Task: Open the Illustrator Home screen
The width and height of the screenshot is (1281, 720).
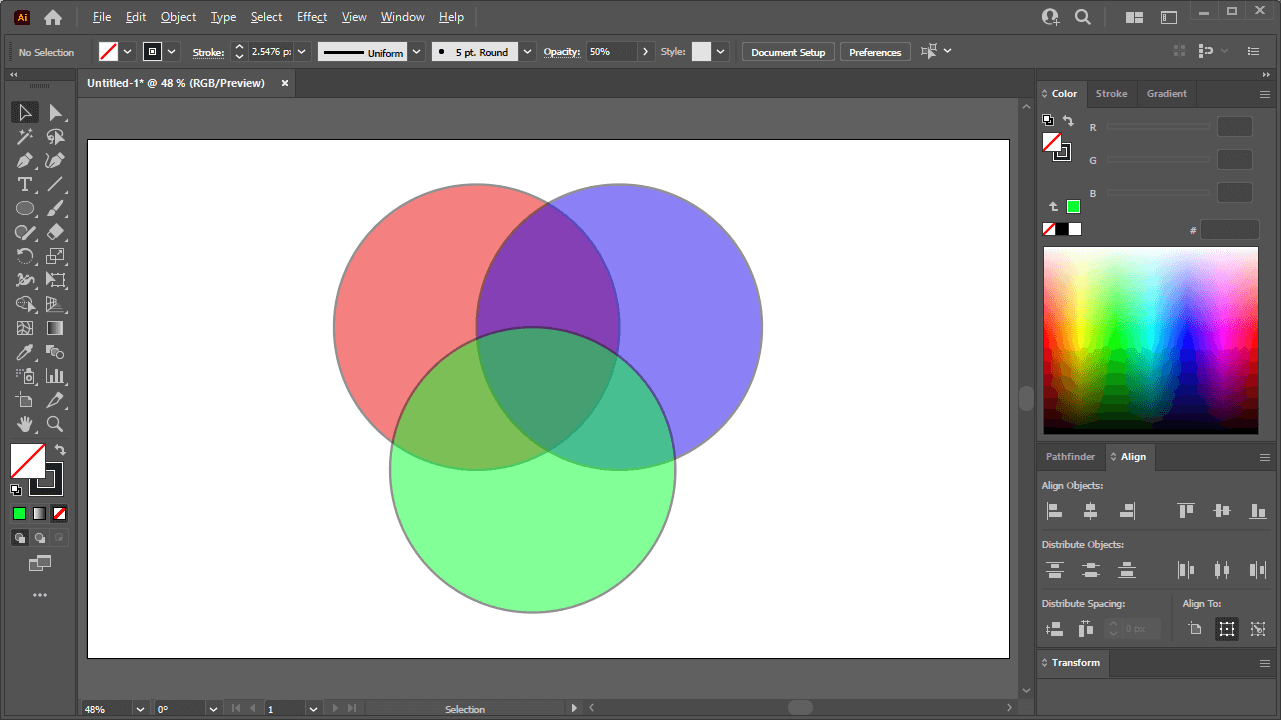Action: pyautogui.click(x=53, y=17)
